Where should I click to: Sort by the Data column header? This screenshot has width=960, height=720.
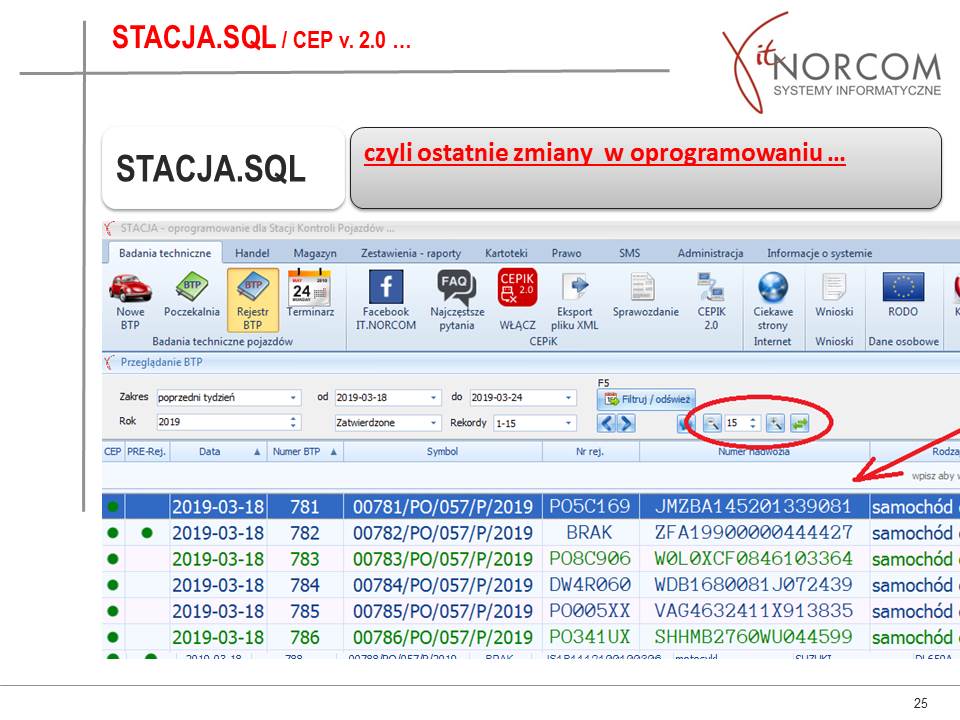tap(219, 452)
